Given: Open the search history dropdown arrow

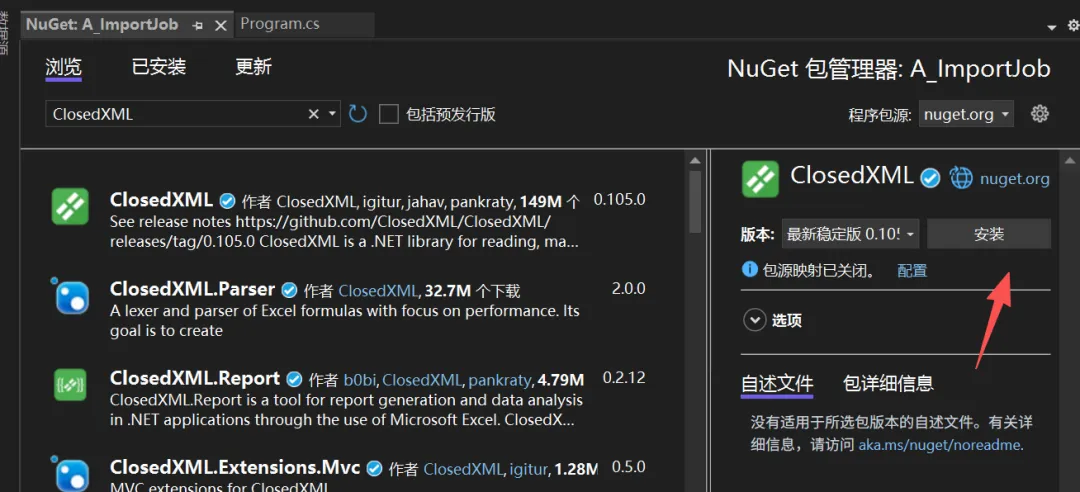Looking at the screenshot, I should (332, 114).
